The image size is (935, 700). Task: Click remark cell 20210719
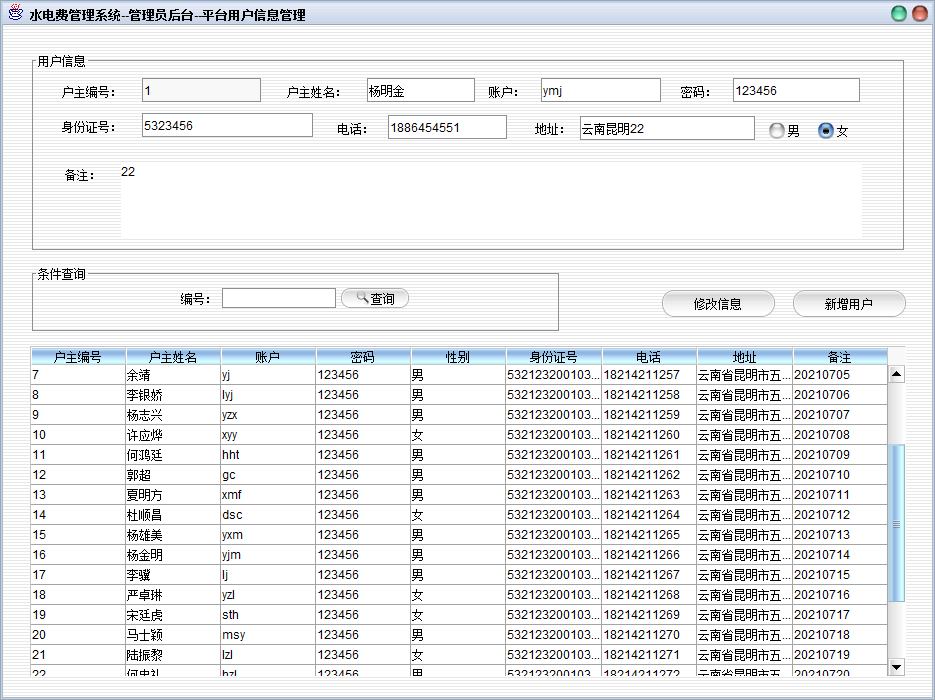tap(840, 655)
